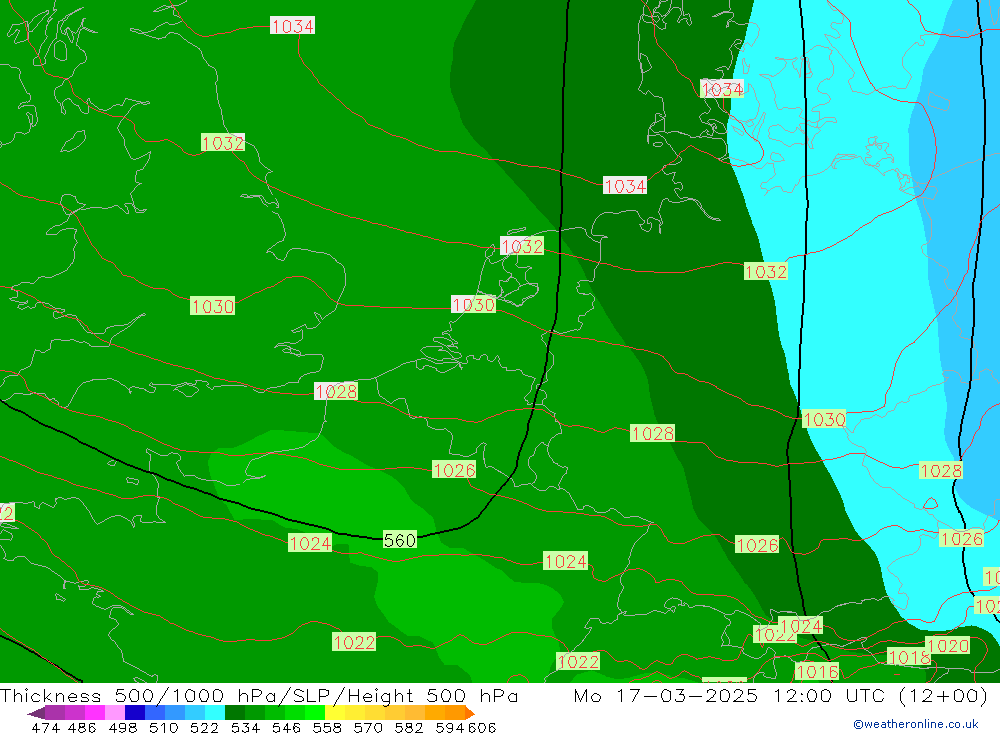
Task: Click the 560 height contour label
Action: [x=400, y=540]
